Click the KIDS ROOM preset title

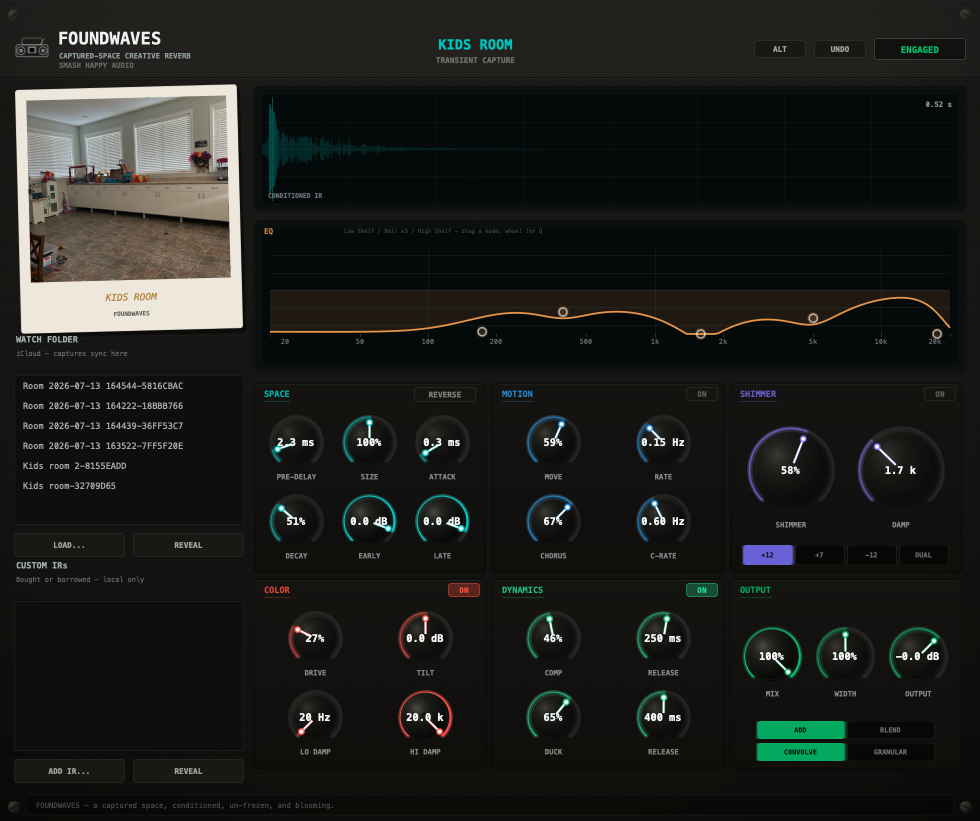pos(475,45)
